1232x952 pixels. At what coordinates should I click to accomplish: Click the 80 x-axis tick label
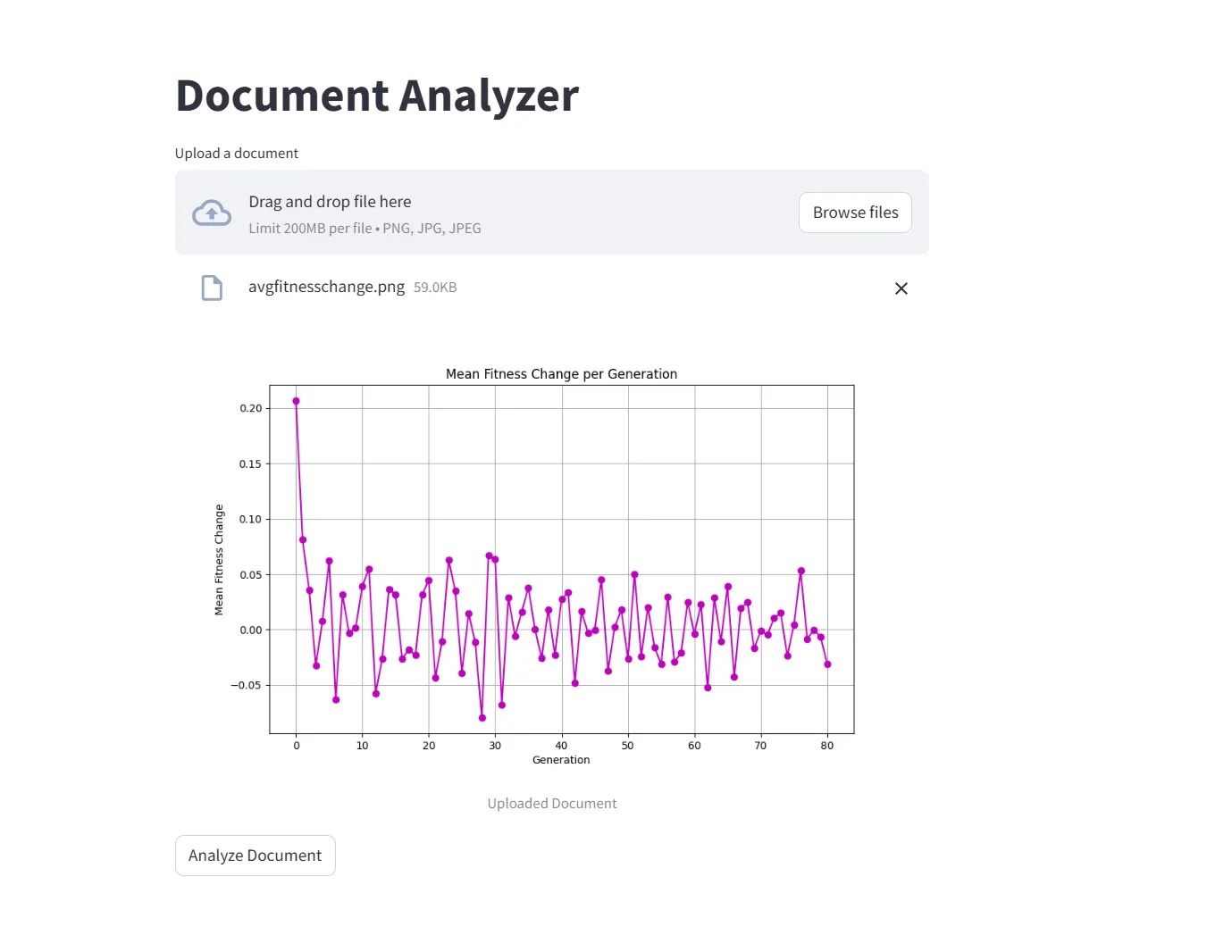point(827,746)
